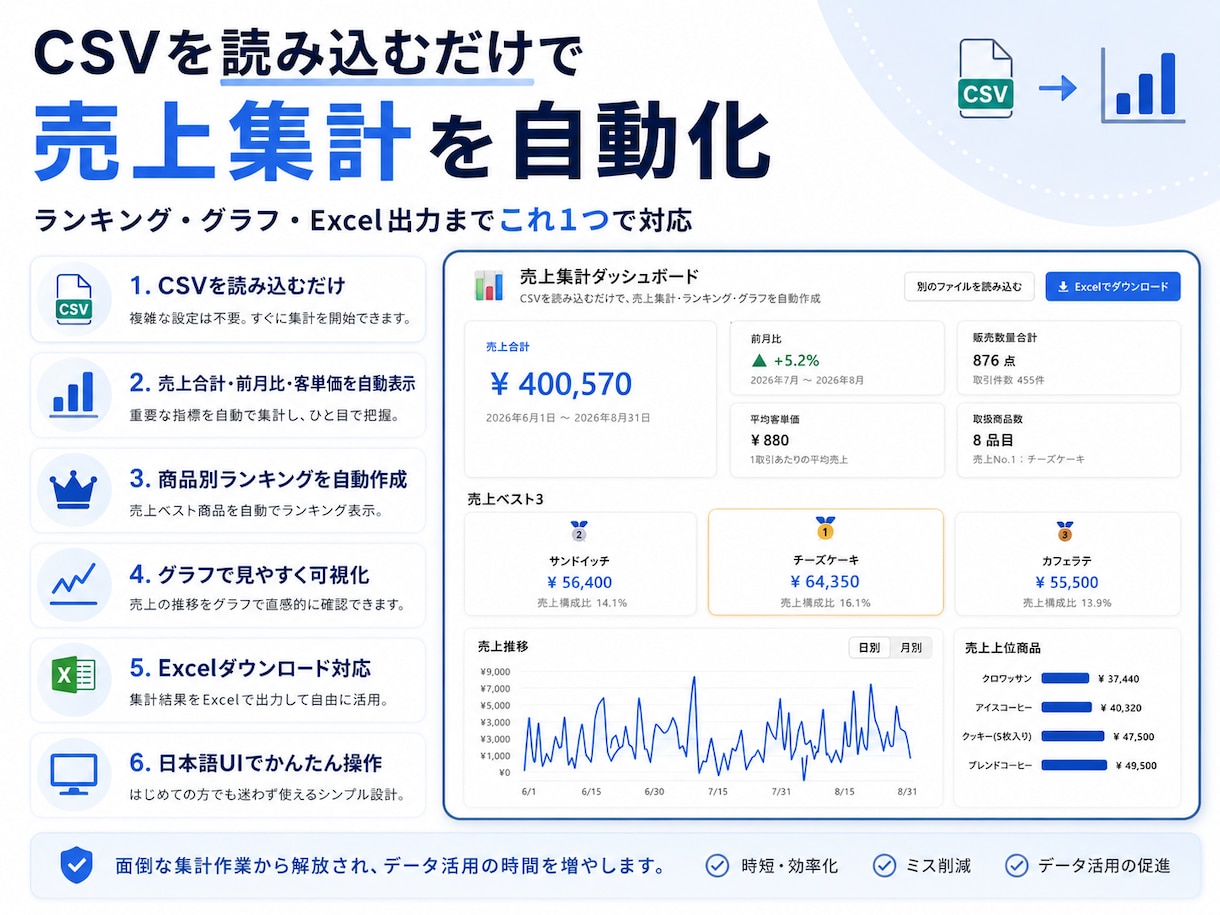The image size is (1220, 915).
Task: Click the dashboard bar-chart logo icon
Action: pos(489,285)
